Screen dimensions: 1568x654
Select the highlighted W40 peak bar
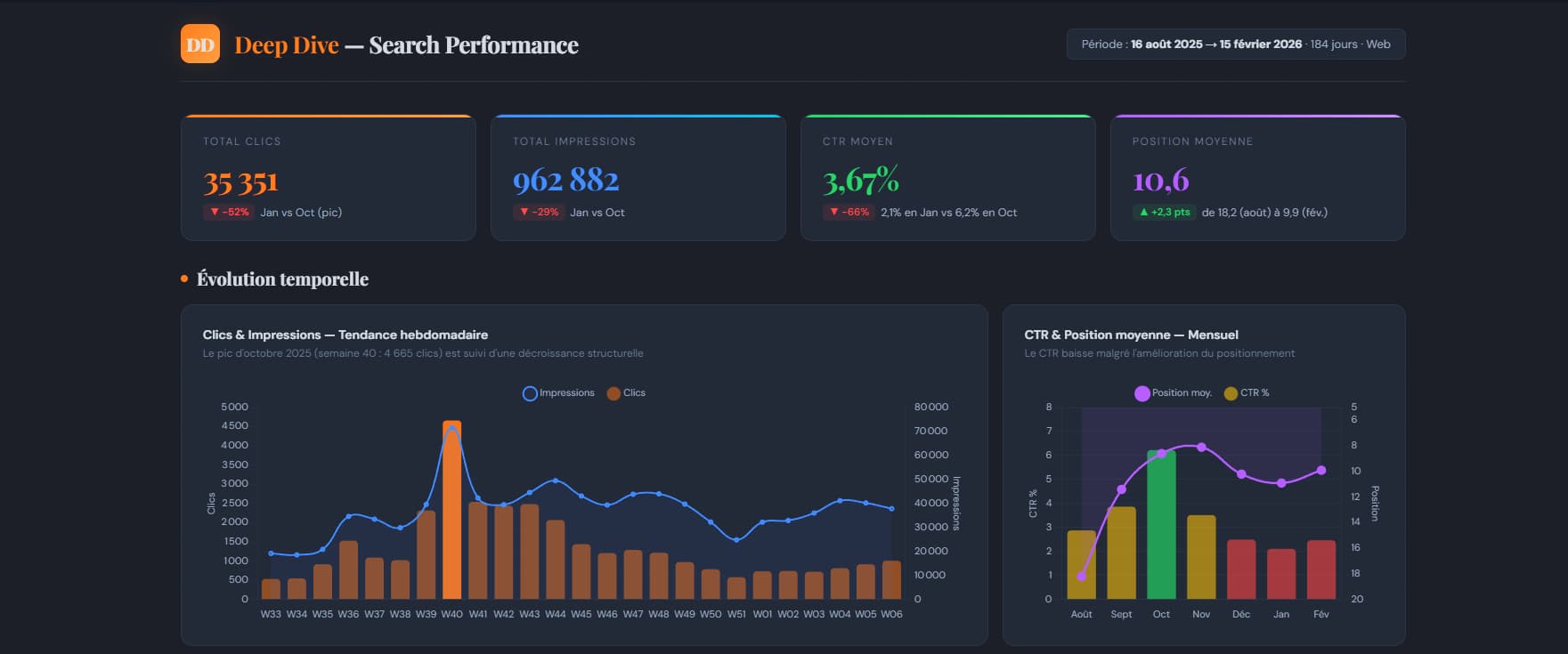[x=451, y=512]
